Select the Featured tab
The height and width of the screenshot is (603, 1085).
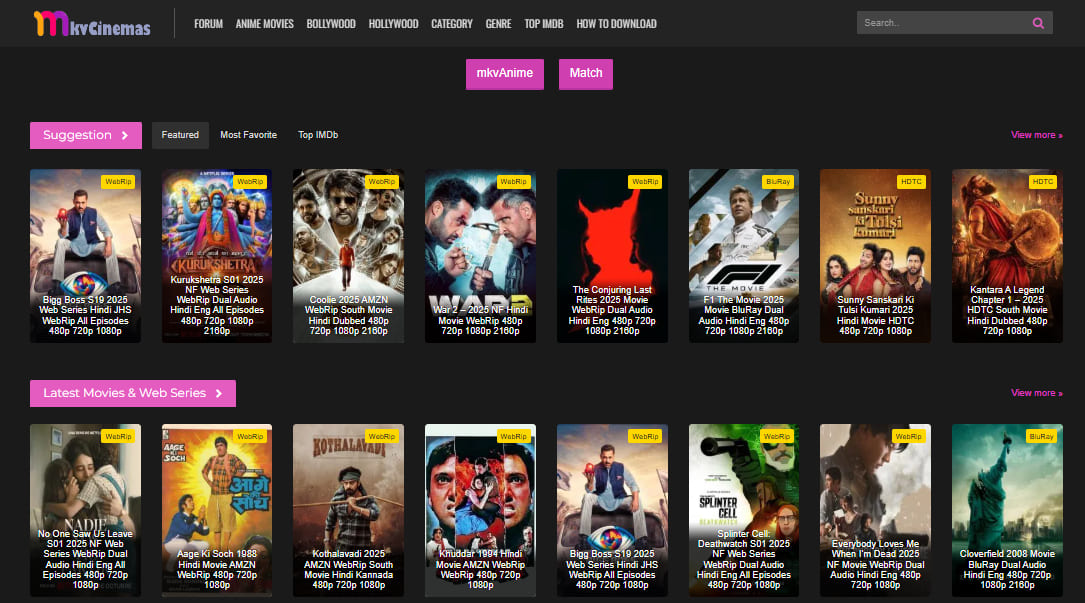[x=180, y=135]
